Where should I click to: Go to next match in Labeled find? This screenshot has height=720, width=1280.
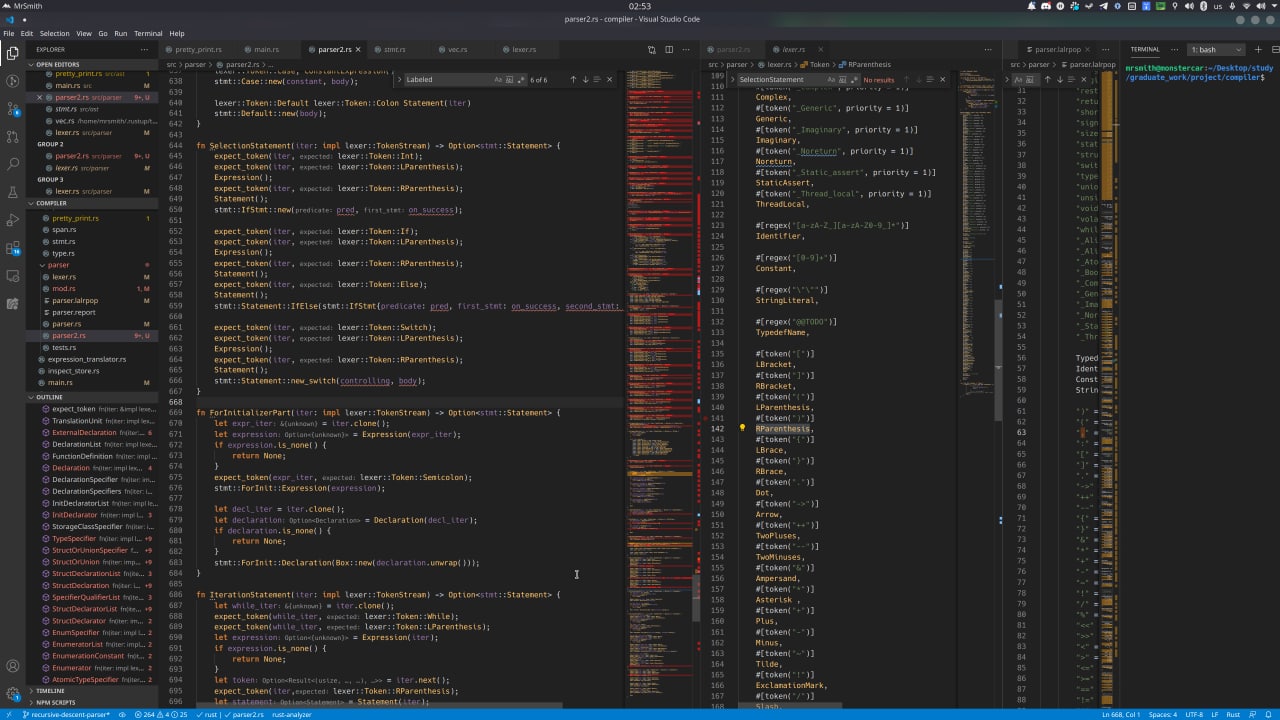585,79
